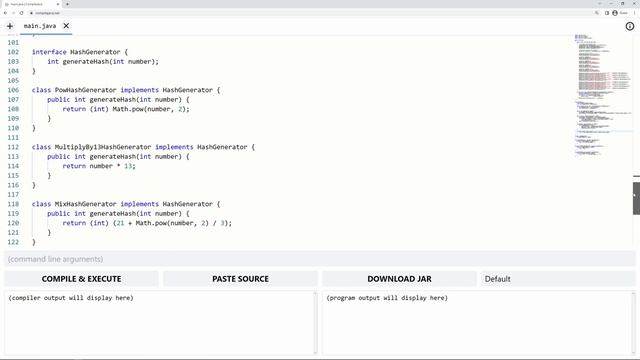
Task: Click 'public int generateHash' on line 119
Action: point(91,213)
